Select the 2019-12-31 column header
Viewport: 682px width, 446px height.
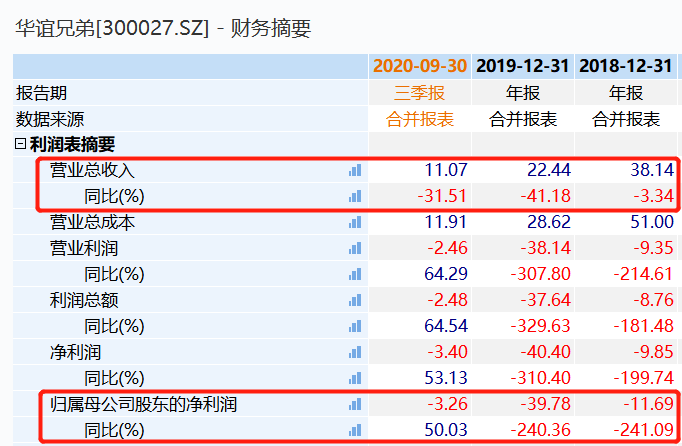[523, 66]
